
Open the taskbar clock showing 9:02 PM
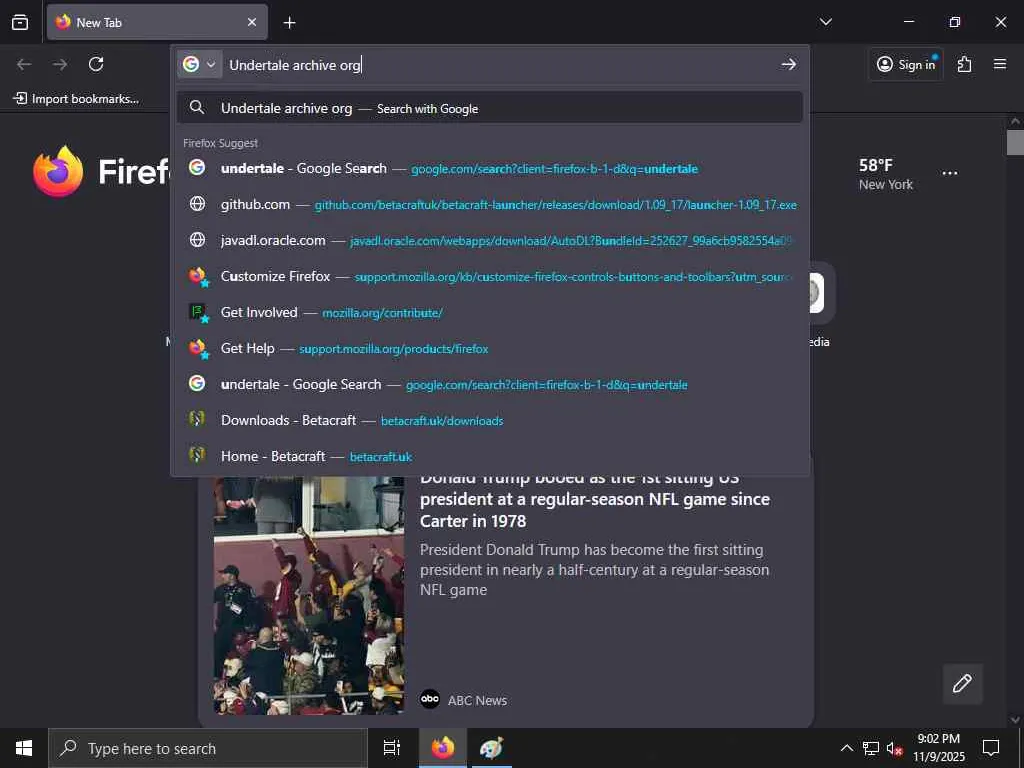coord(938,748)
